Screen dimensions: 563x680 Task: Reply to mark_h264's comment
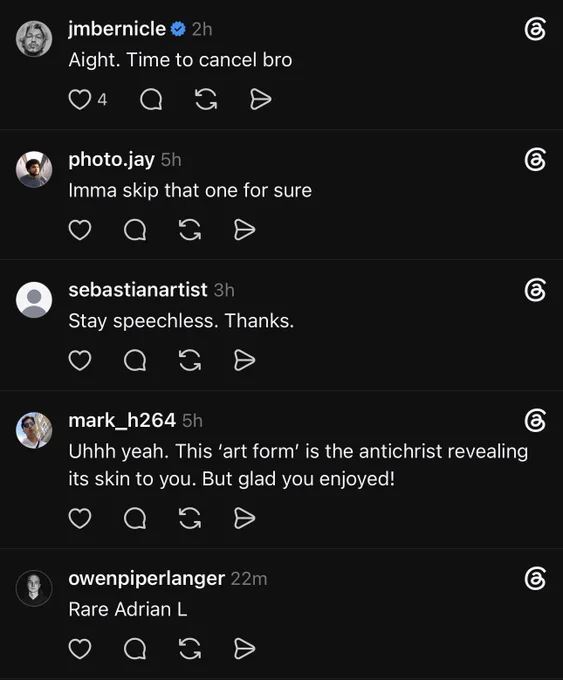click(135, 518)
